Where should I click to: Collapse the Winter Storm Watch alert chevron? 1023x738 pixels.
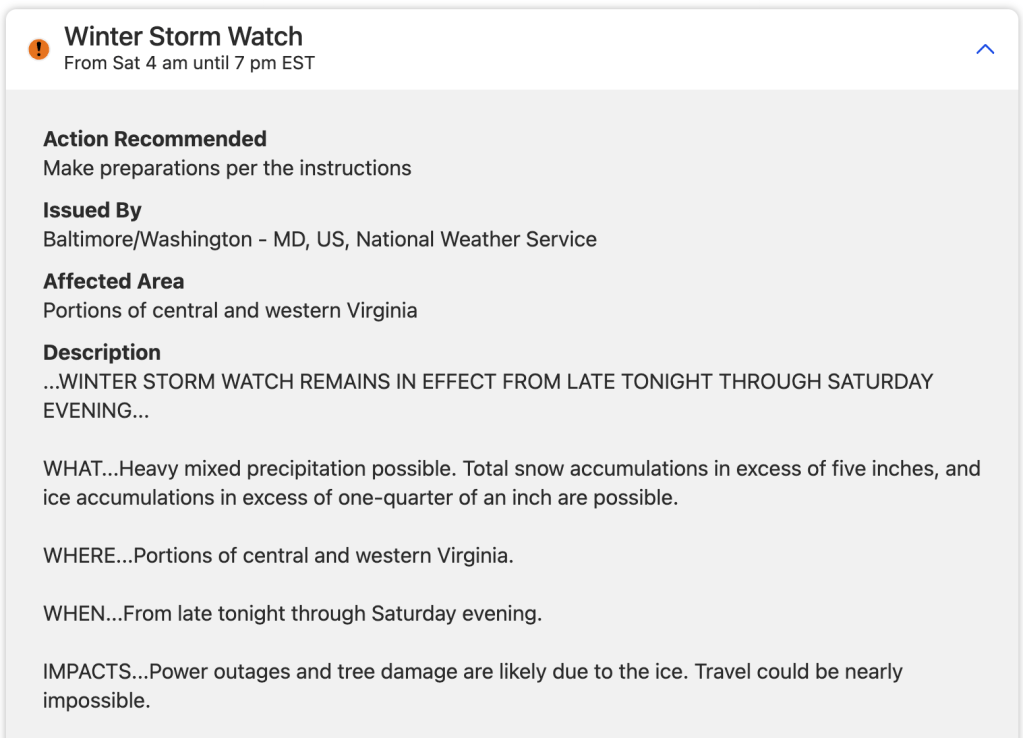(x=985, y=49)
